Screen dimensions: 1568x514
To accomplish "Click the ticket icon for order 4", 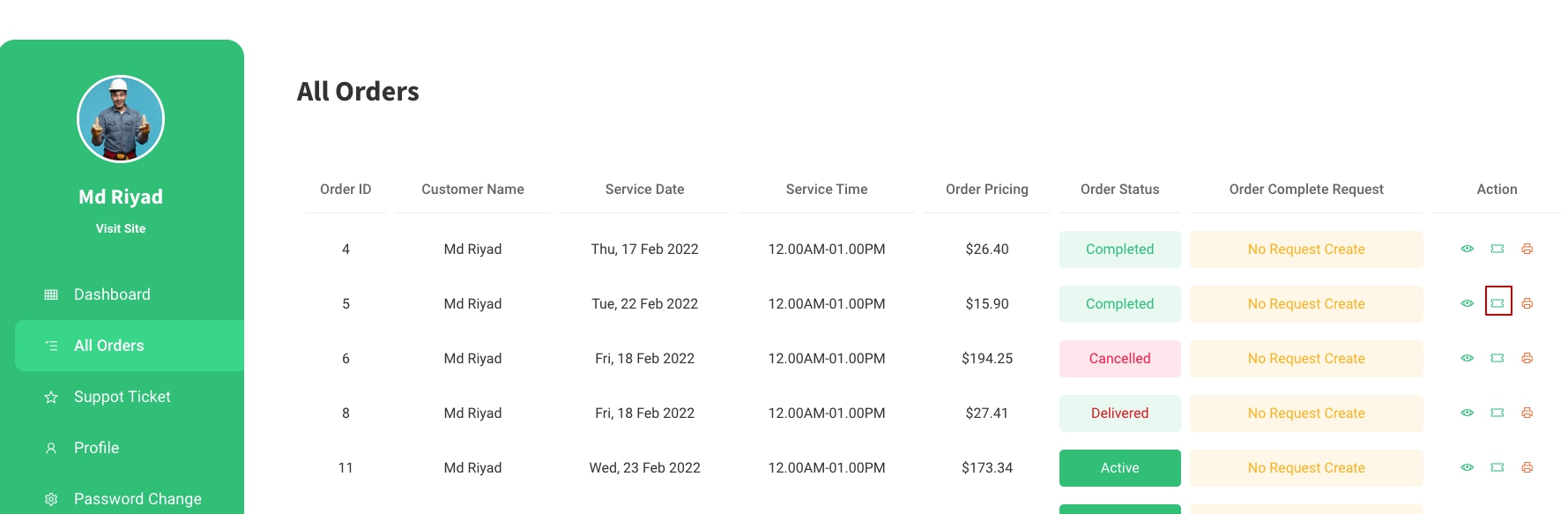I will [1497, 249].
